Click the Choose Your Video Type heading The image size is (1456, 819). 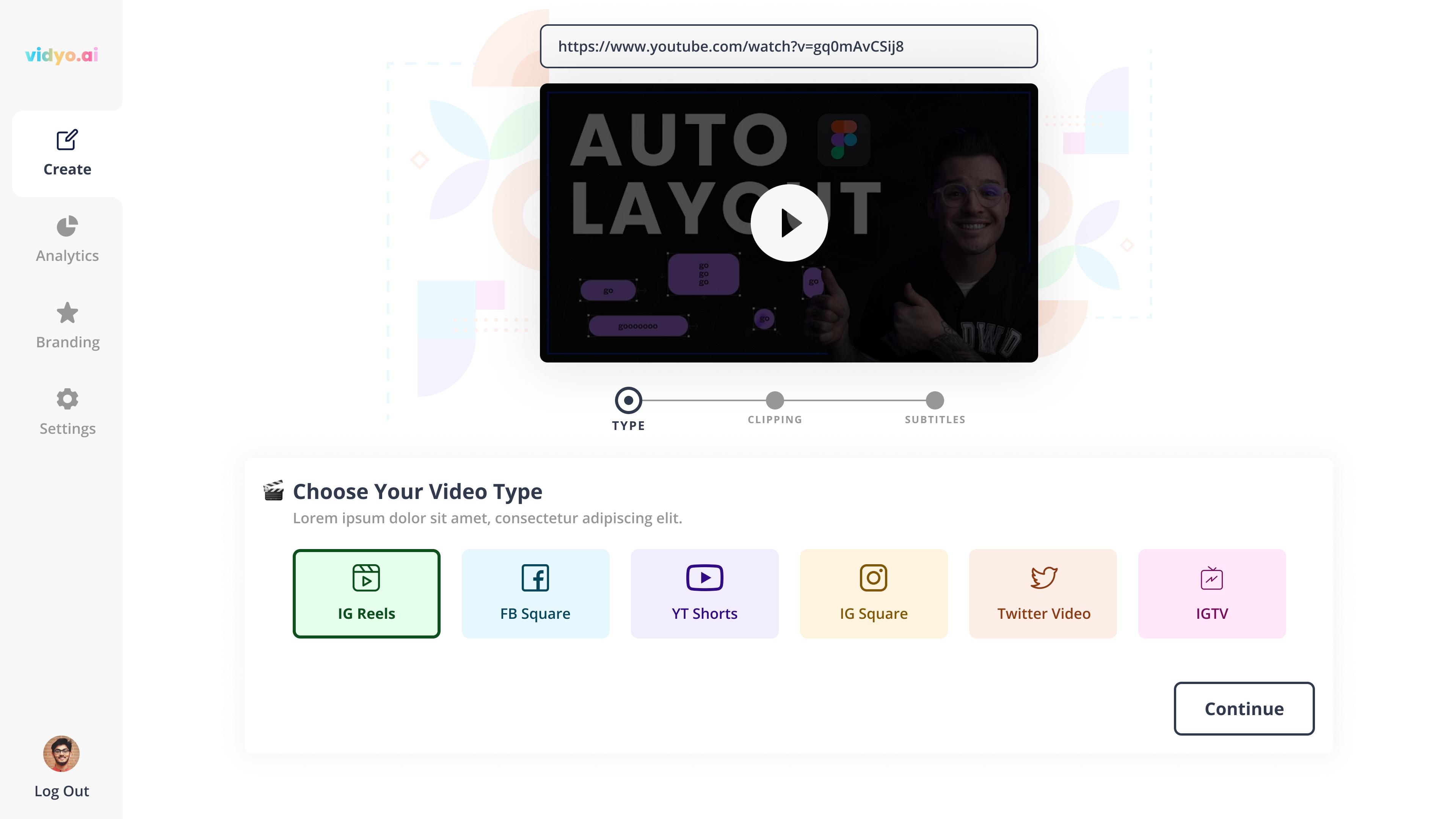417,492
